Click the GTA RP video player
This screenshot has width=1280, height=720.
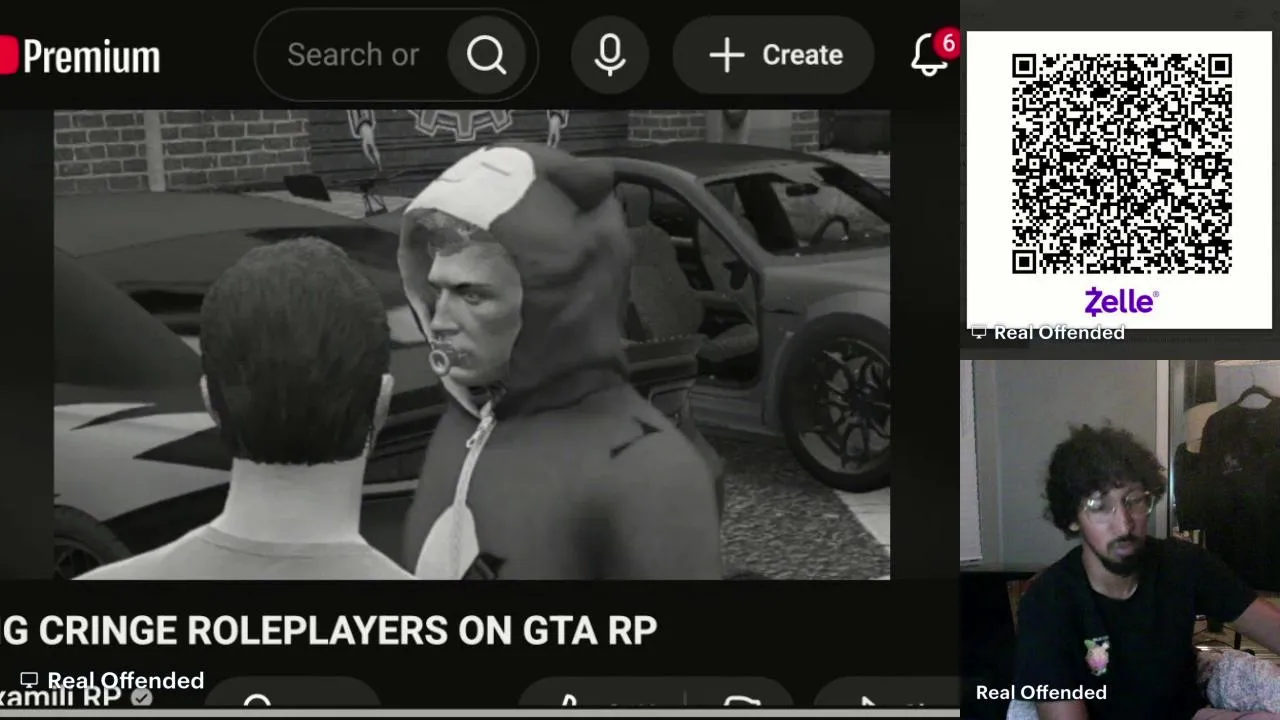pos(472,345)
